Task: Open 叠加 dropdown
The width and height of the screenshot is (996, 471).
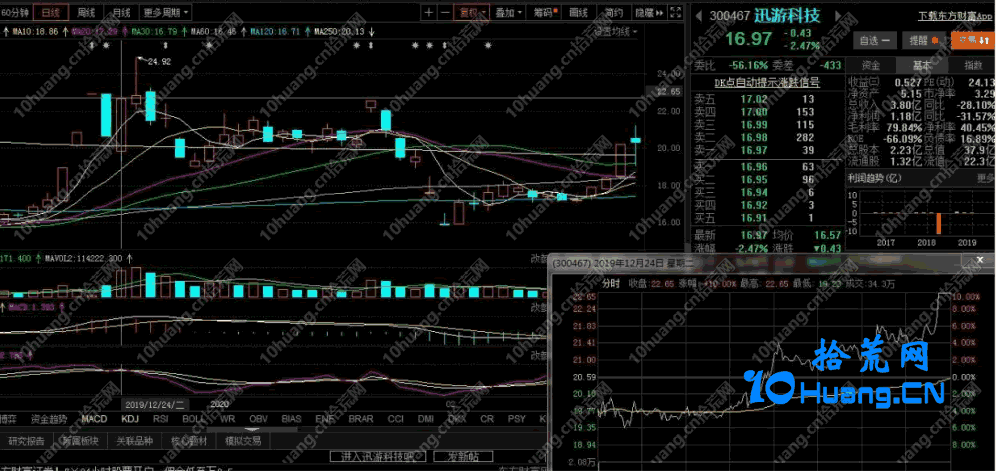Action: (509, 12)
